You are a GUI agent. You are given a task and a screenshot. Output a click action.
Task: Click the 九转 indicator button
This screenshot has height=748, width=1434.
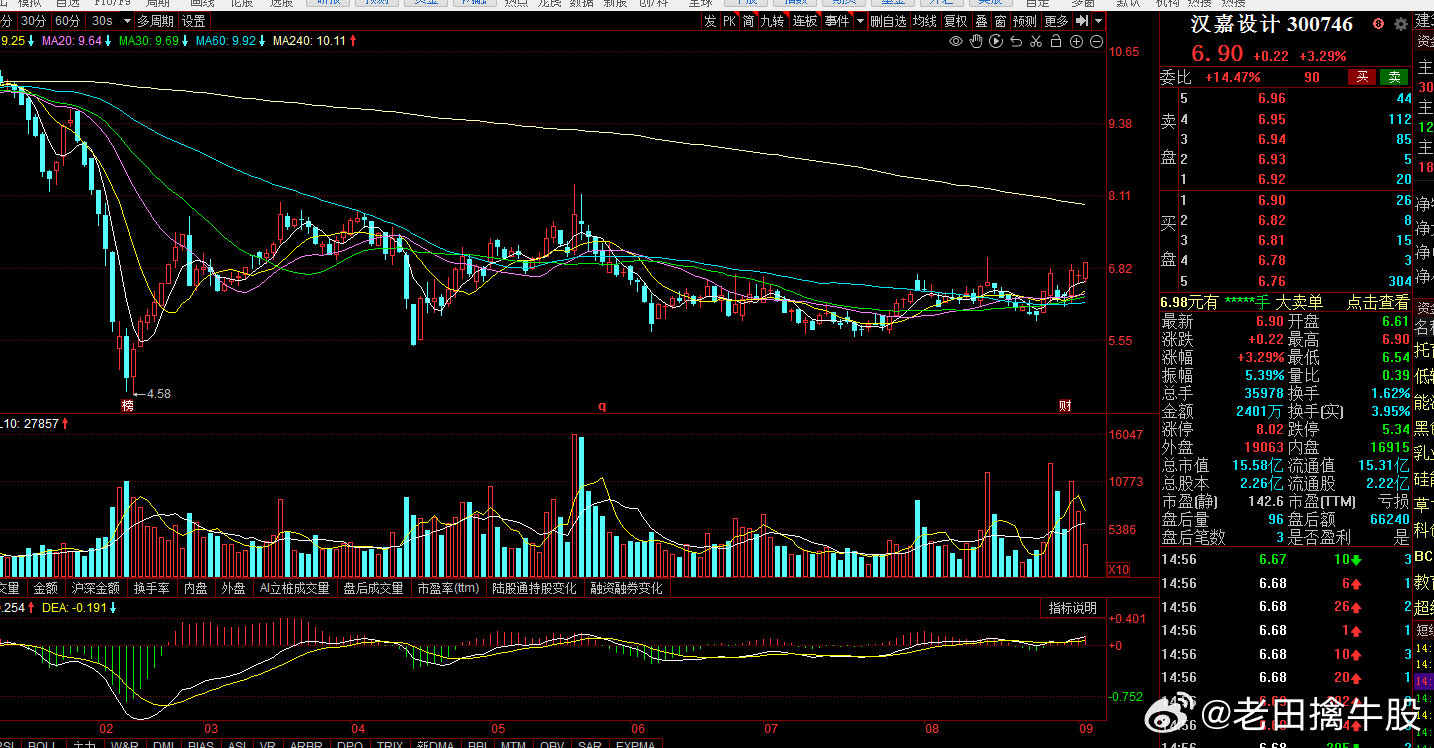[772, 21]
